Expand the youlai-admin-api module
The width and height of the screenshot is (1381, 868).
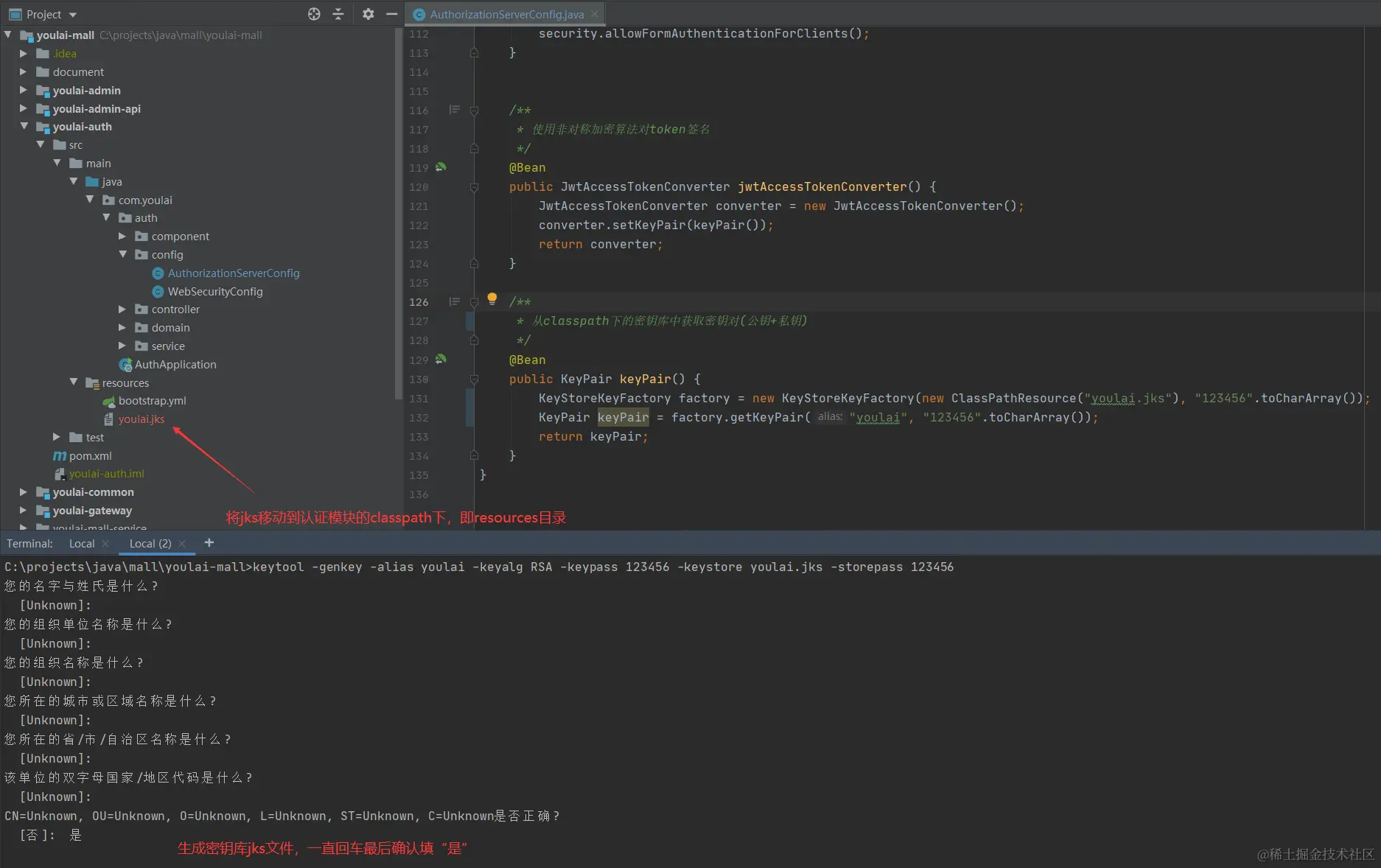pyautogui.click(x=24, y=108)
